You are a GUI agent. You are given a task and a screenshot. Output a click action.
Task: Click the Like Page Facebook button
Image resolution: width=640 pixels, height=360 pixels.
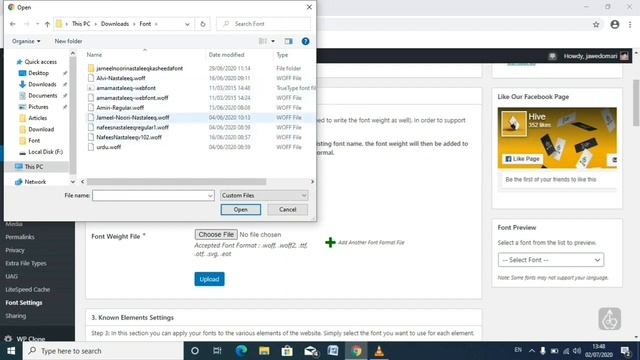pos(522,159)
